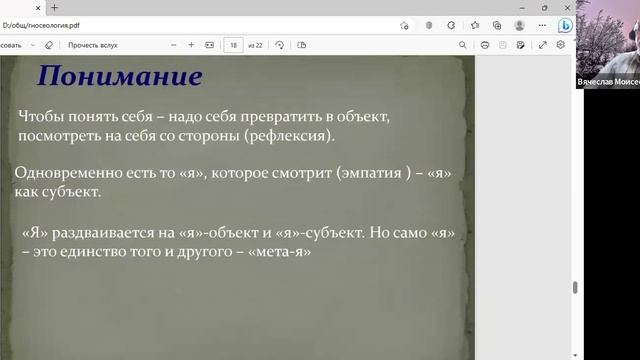Click the scrollbar down arrow
This screenshot has width=640, height=360.
(x=575, y=356)
